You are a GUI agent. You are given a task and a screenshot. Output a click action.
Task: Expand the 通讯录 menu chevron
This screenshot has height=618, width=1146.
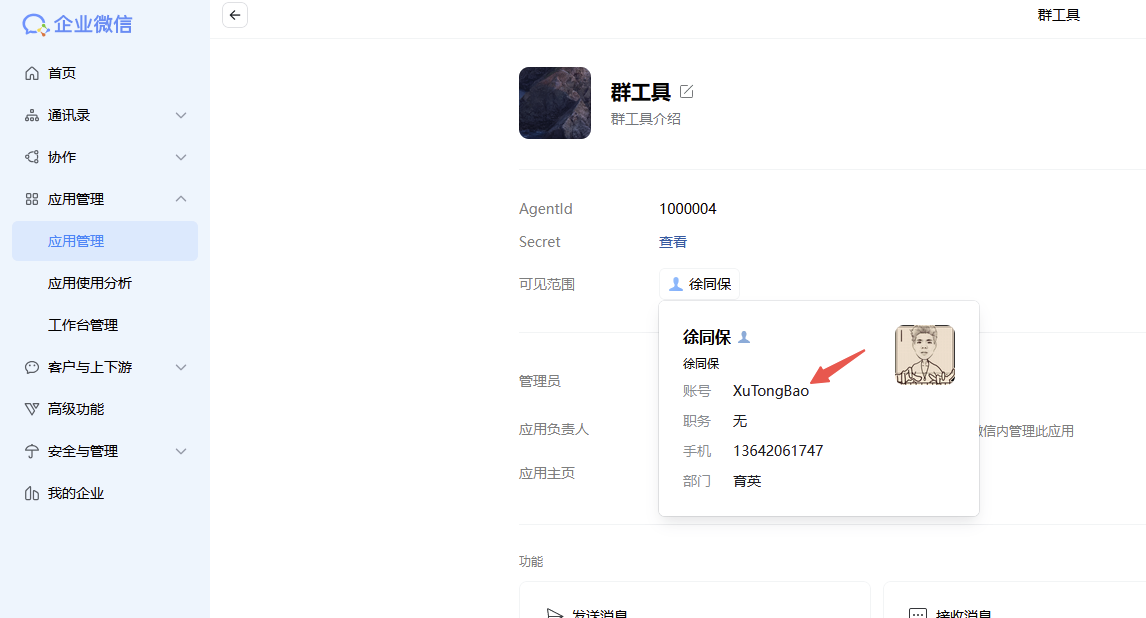pyautogui.click(x=181, y=115)
